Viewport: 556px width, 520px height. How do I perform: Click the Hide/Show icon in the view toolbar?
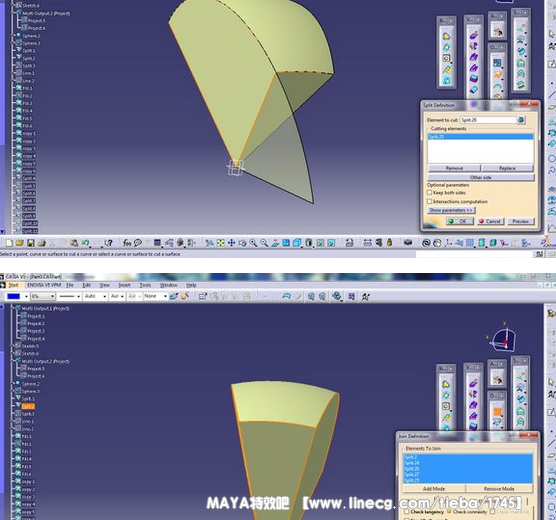[x=320, y=243]
